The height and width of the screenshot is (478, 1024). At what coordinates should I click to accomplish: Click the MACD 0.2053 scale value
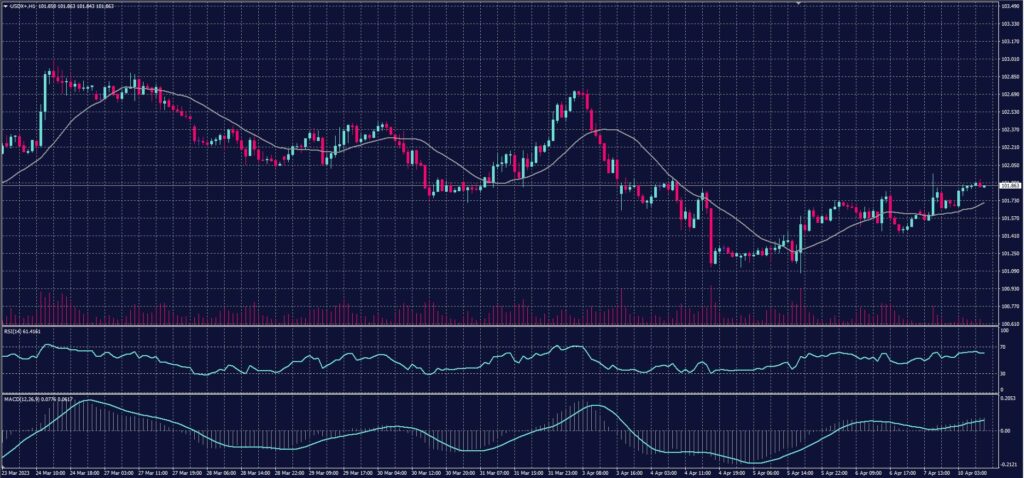pyautogui.click(x=1008, y=398)
